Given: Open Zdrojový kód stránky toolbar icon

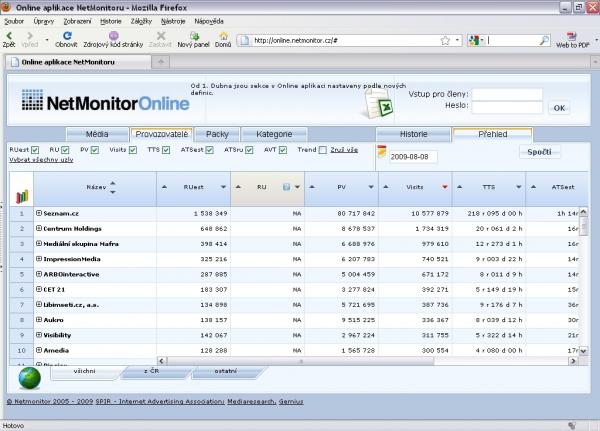Looking at the screenshot, I should tap(114, 36).
